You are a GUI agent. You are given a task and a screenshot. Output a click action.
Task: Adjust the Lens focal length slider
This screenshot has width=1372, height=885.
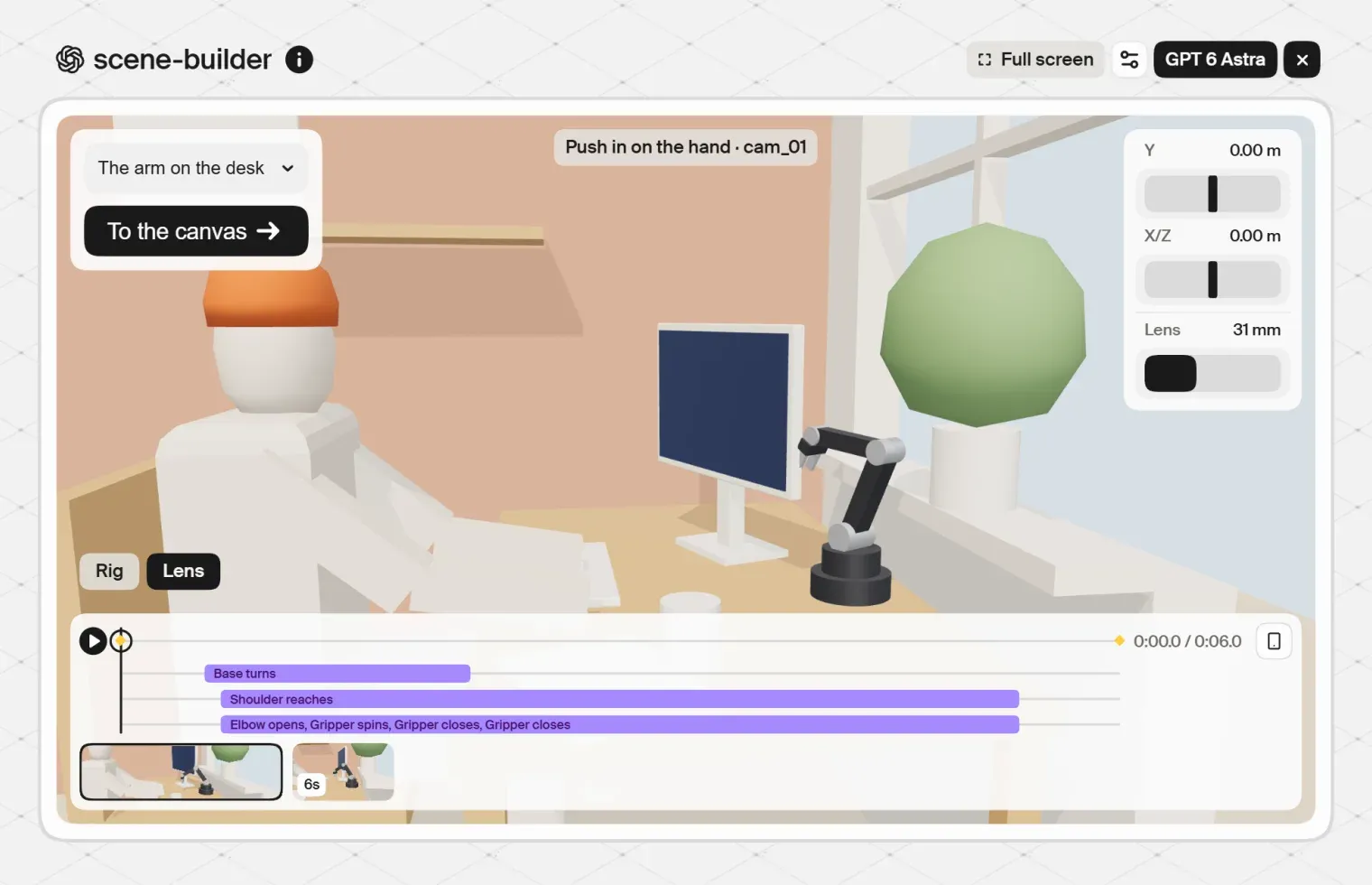coord(1212,373)
